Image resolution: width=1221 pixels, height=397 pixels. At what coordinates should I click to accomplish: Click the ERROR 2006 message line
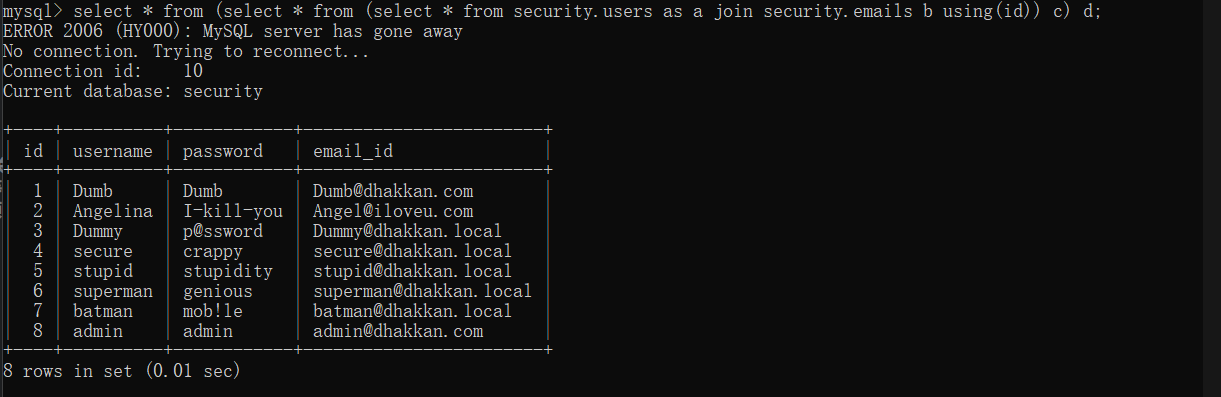tap(233, 32)
